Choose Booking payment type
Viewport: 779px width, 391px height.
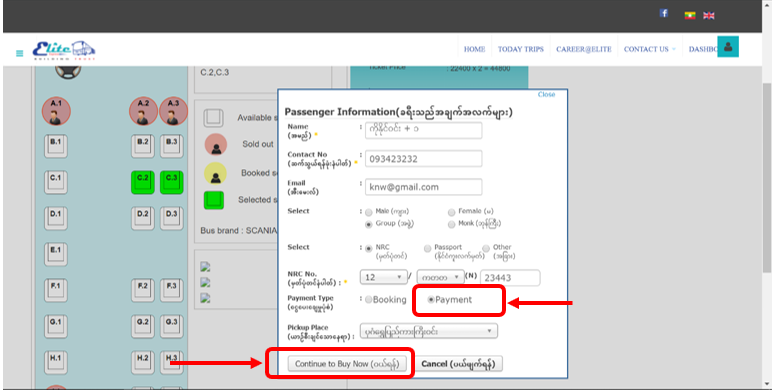(369, 300)
